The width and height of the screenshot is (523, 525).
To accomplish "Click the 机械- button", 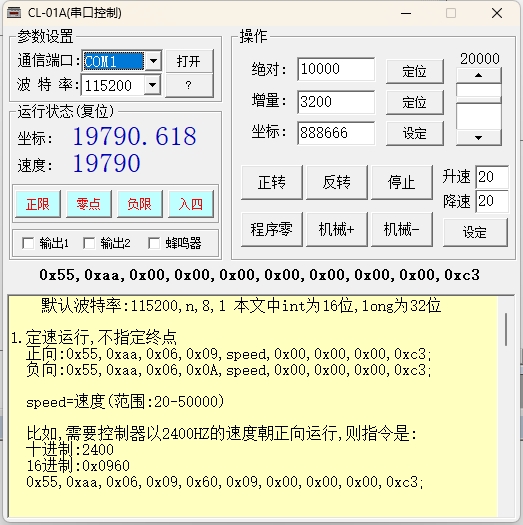I will (401, 229).
